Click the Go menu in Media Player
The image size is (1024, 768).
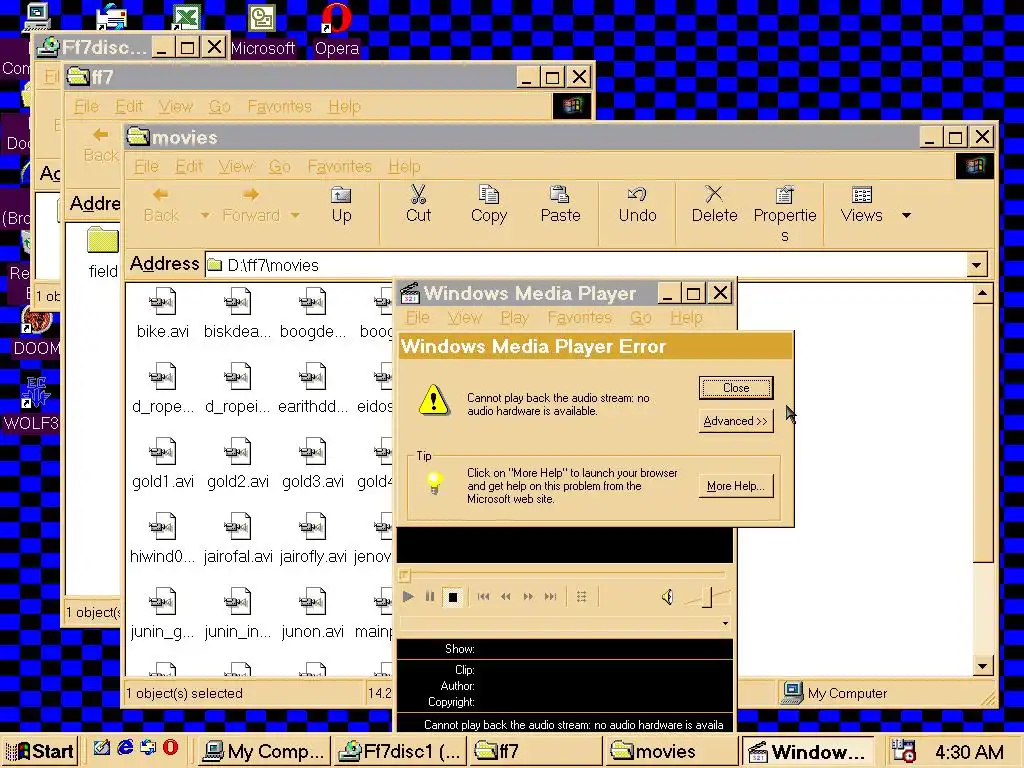coord(641,317)
